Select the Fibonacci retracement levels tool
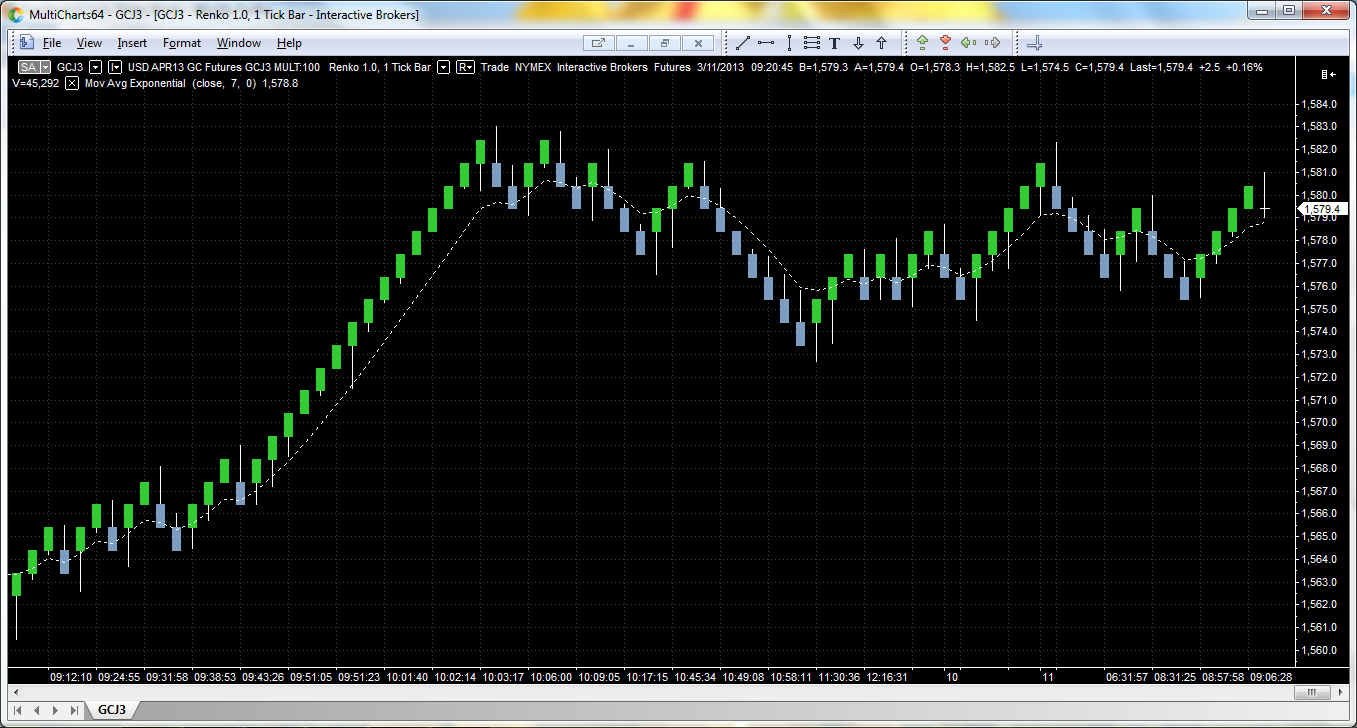Viewport: 1357px width, 728px height. [812, 43]
